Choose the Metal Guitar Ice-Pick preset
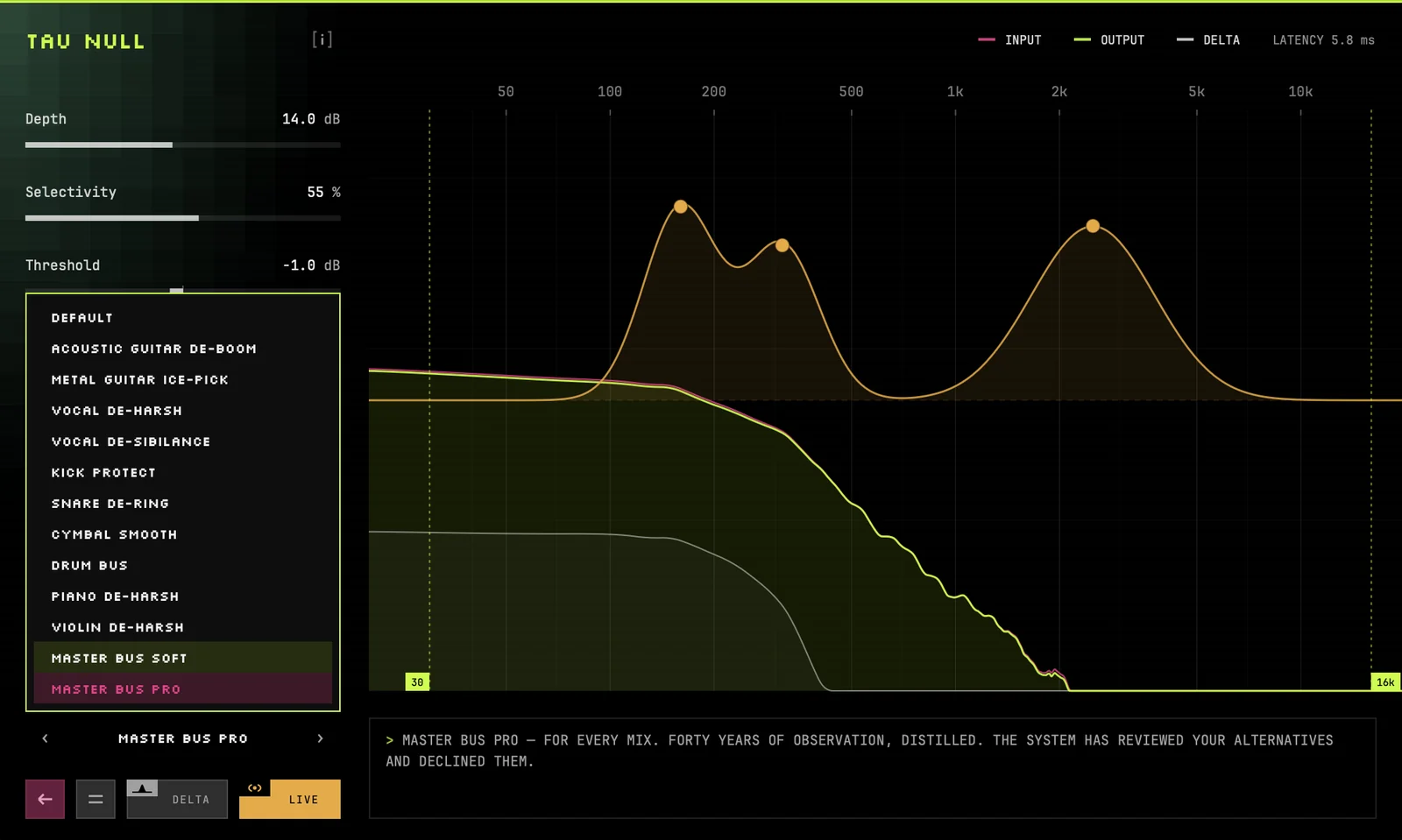1402x840 pixels. (183, 379)
